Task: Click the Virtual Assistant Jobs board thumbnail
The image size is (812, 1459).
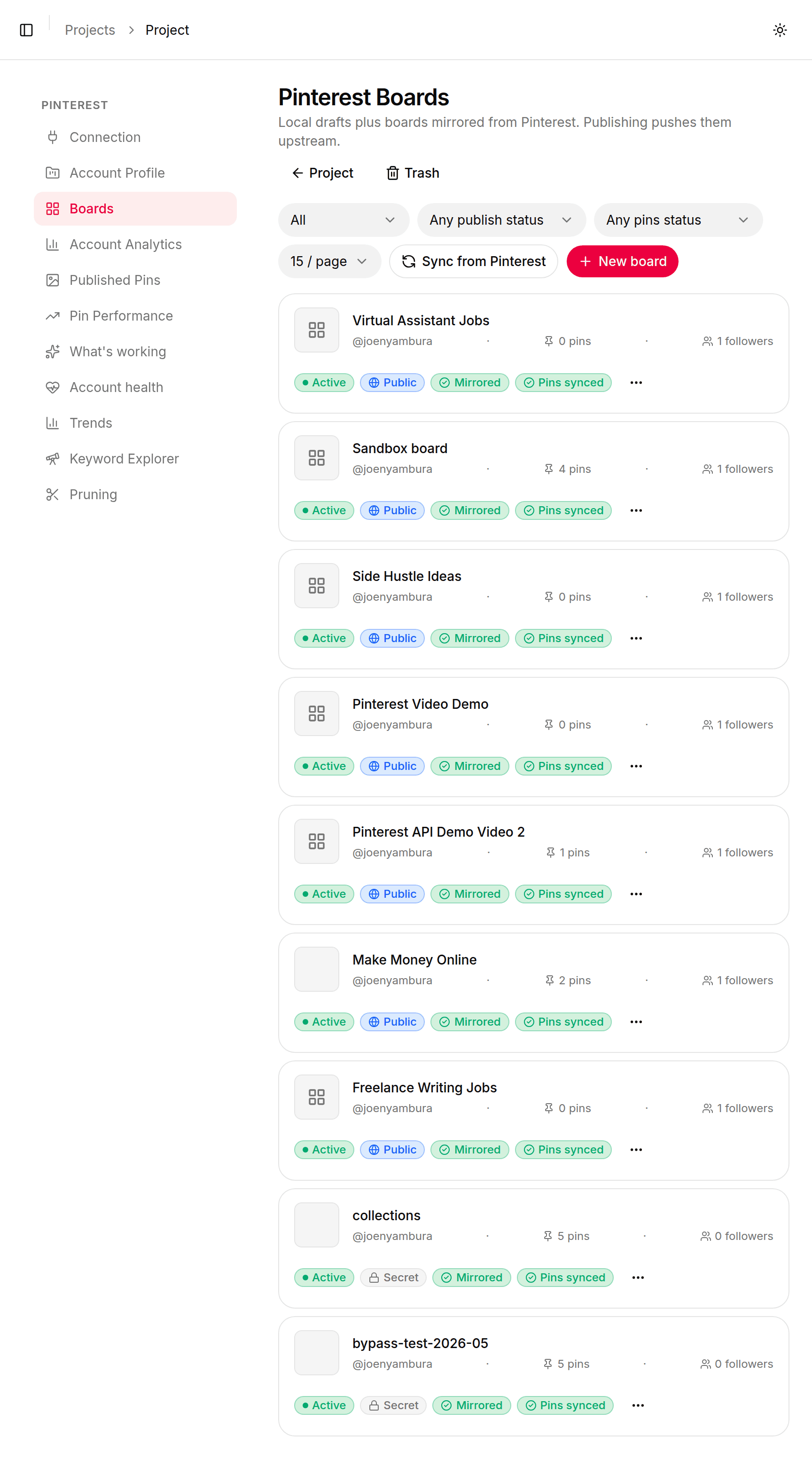Action: pos(317,329)
